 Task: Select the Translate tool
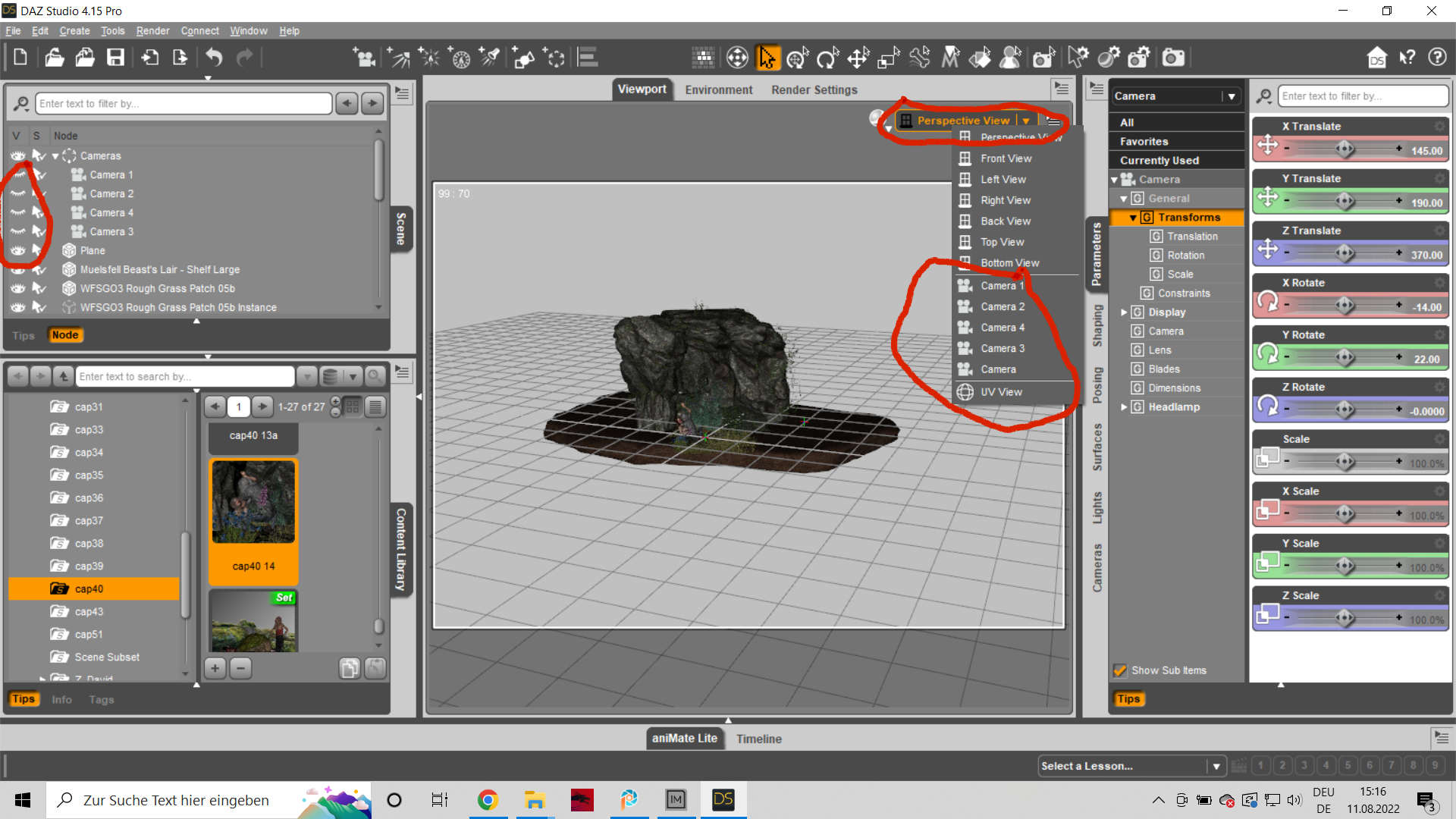click(858, 58)
